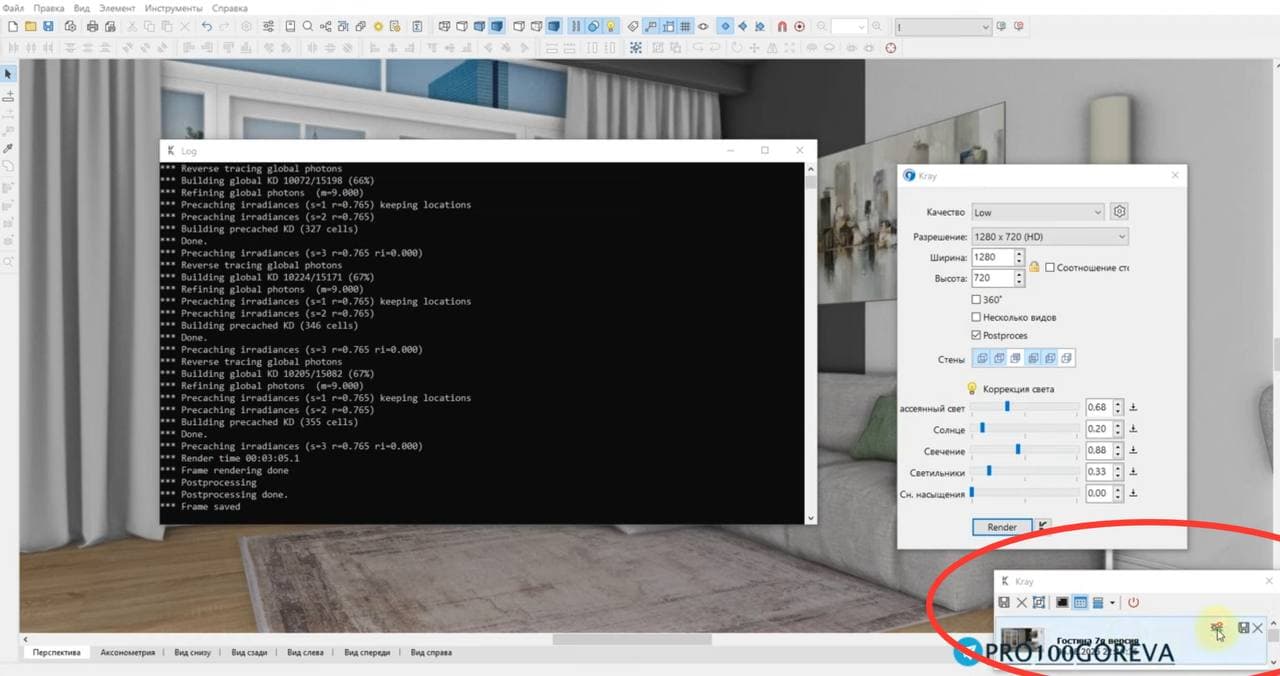Click the Kray icon next to Render

[x=1043, y=526]
